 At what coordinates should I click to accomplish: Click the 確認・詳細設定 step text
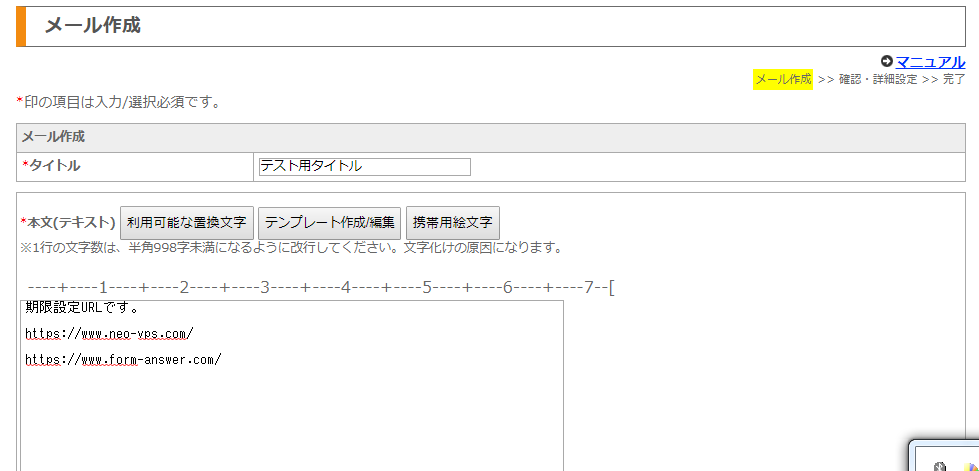[x=878, y=79]
